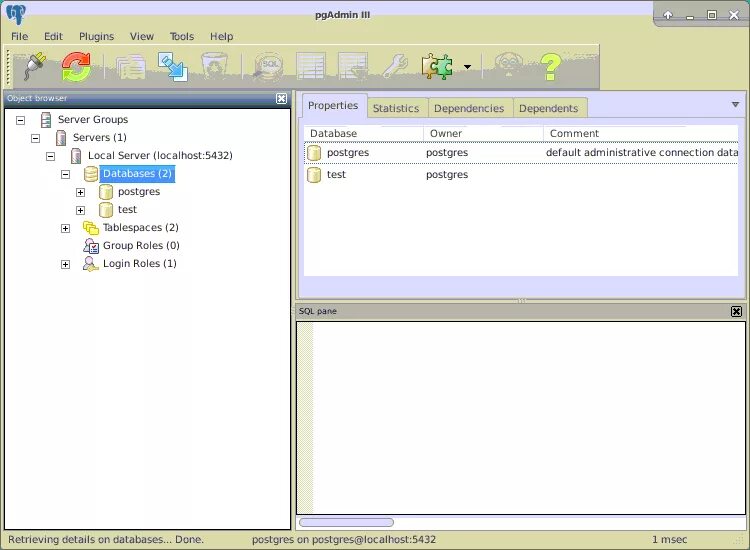Switch to the Dependencies tab
The height and width of the screenshot is (550, 750).
469,109
